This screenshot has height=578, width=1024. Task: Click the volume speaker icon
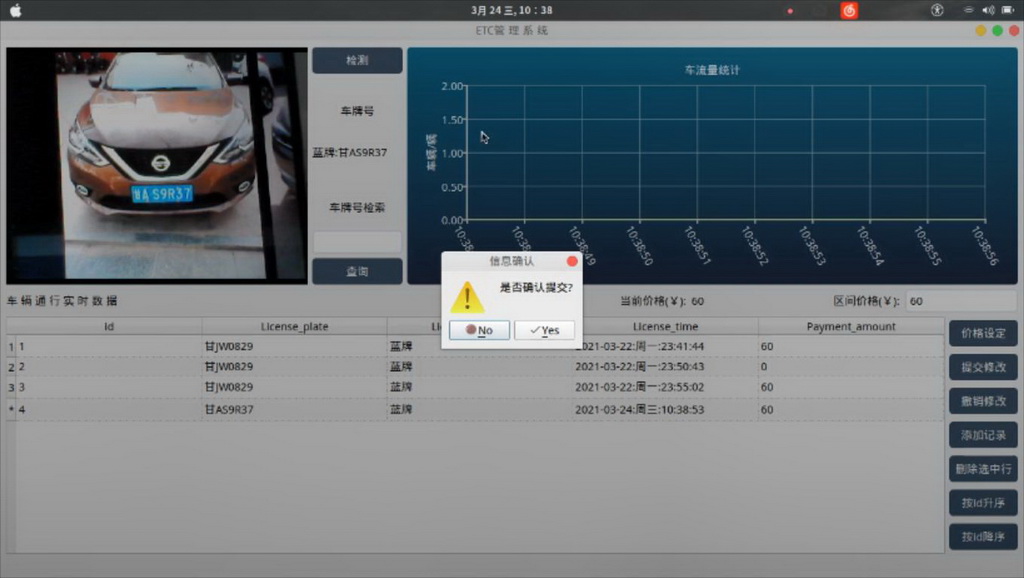tap(988, 10)
